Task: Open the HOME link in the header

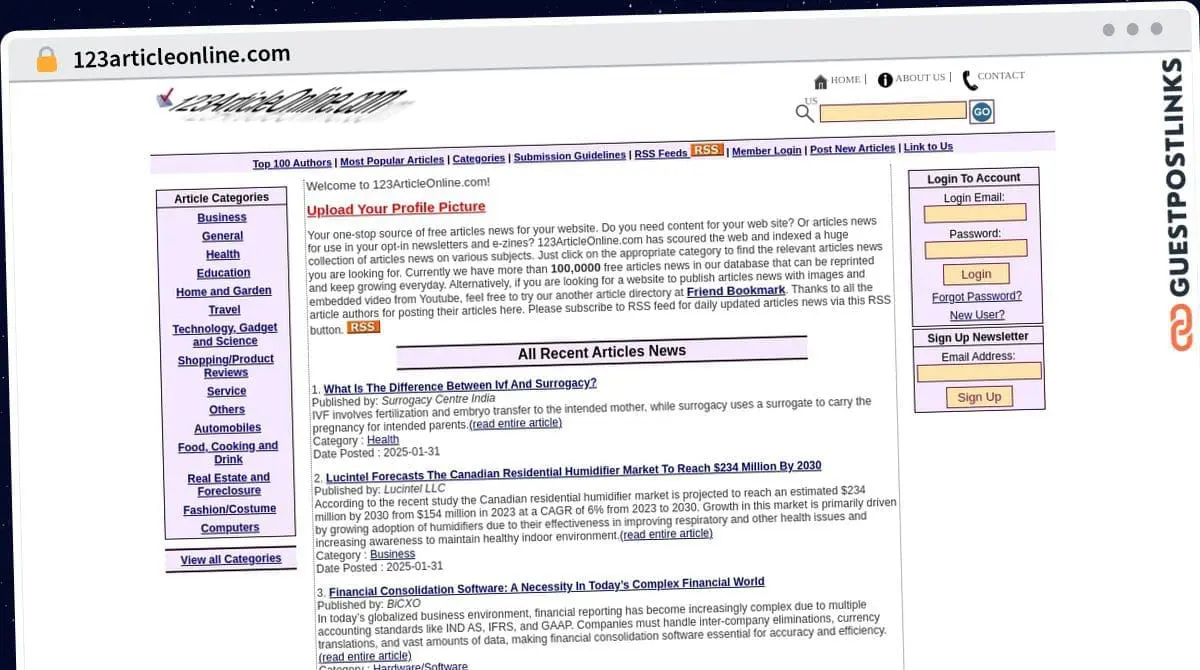Action: tap(845, 80)
